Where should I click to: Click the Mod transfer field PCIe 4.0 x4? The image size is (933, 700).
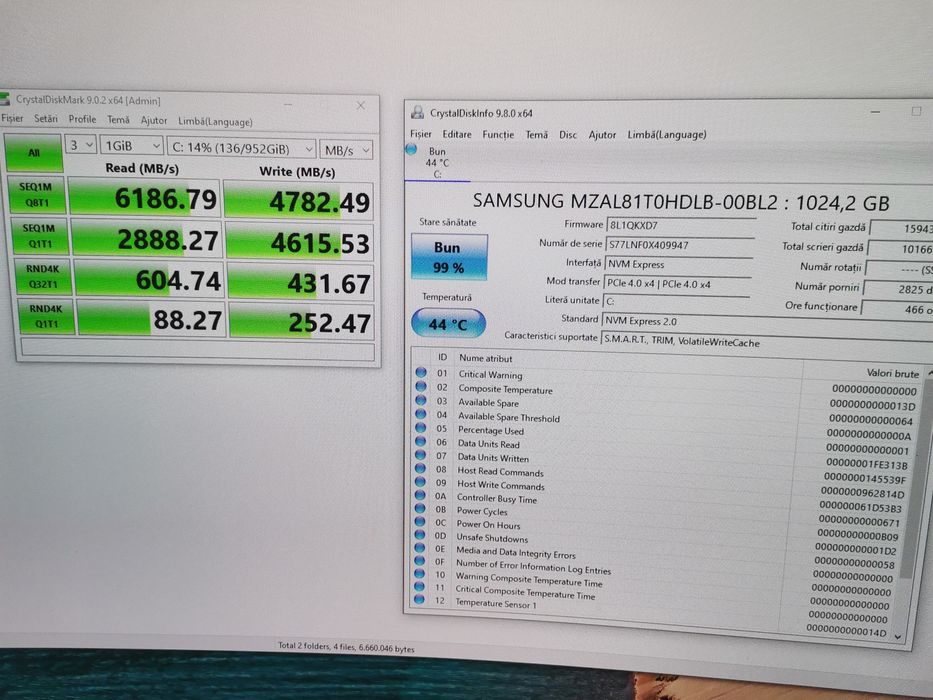677,284
